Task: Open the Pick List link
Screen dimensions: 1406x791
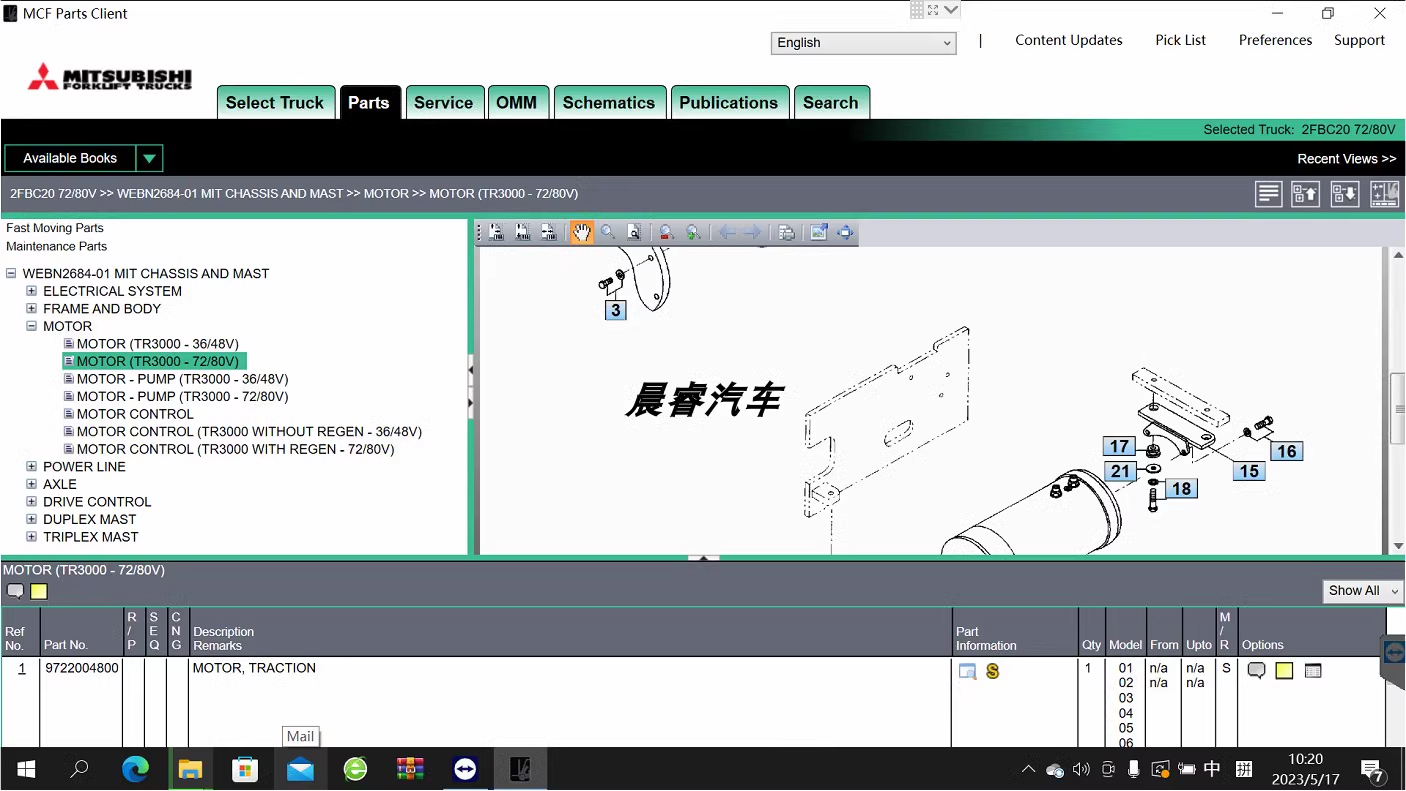Action: click(1181, 40)
